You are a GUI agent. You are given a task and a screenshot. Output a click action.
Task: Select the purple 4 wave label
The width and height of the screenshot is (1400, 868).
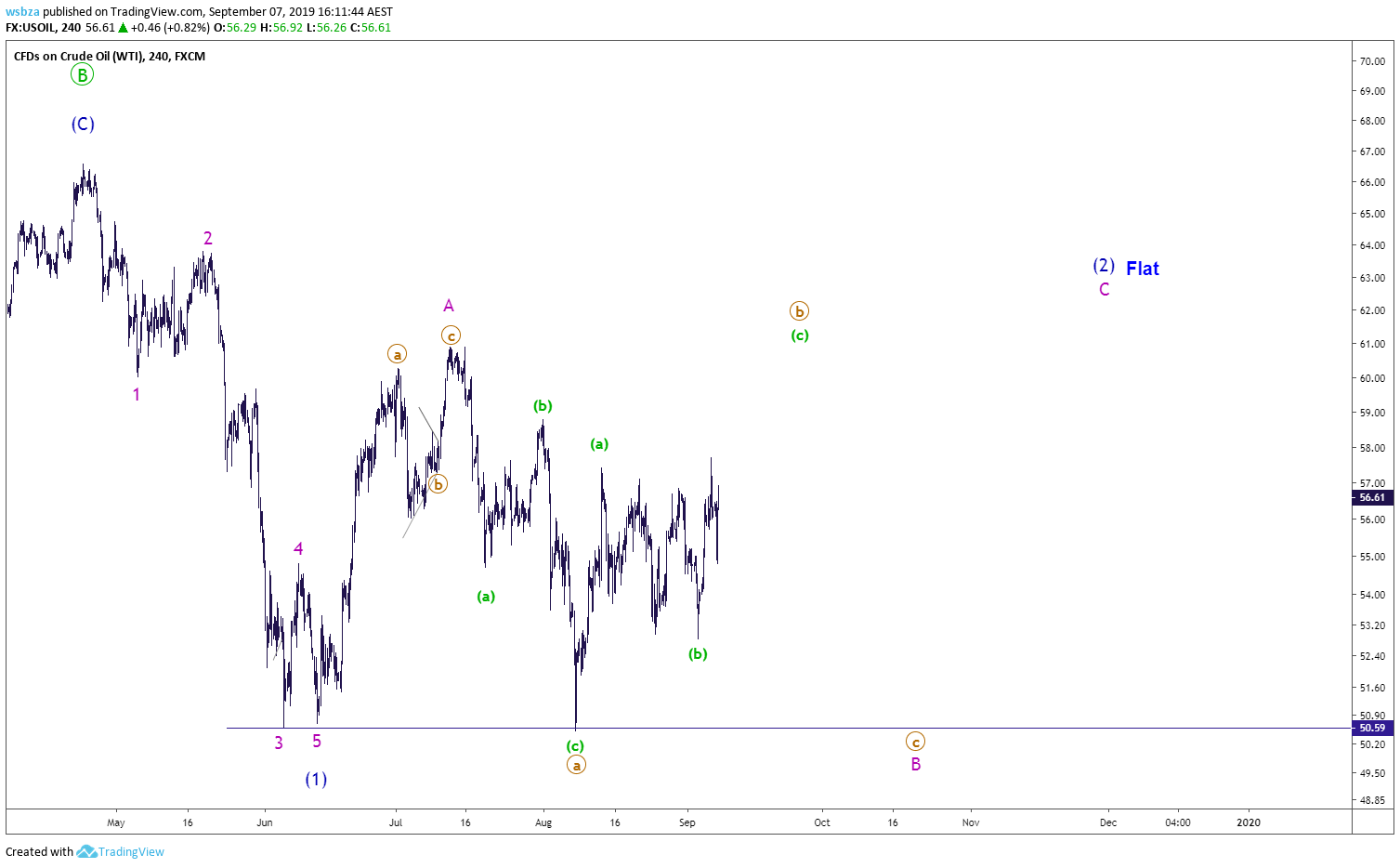pos(298,549)
